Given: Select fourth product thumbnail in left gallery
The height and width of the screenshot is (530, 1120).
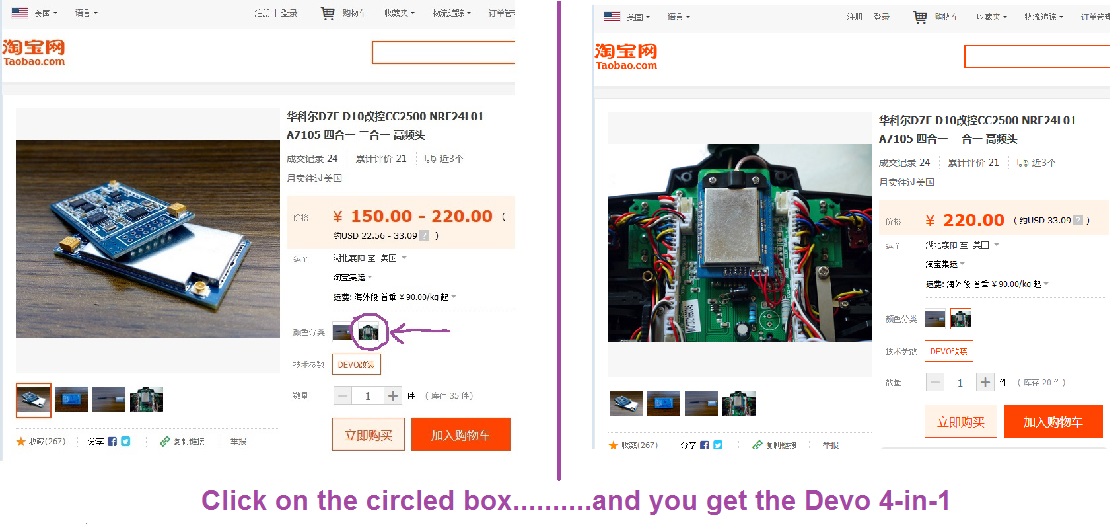Looking at the screenshot, I should coord(146,399).
